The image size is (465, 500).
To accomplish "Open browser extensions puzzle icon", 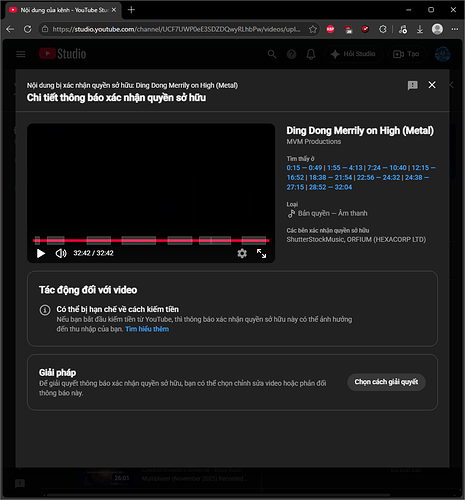I will tap(383, 29).
